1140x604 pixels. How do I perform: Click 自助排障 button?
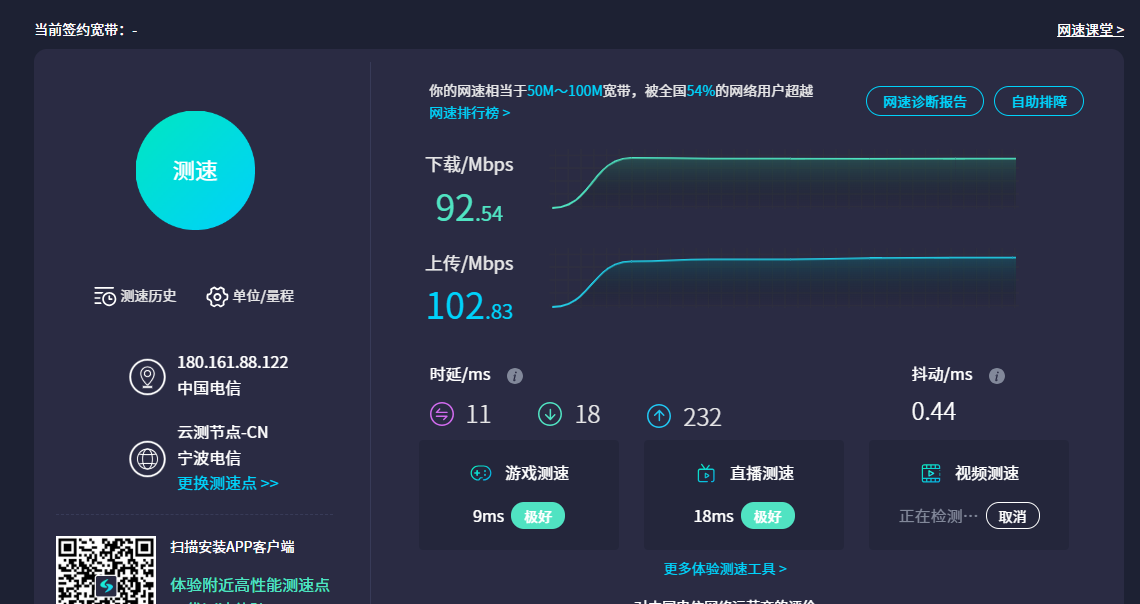point(1039,102)
